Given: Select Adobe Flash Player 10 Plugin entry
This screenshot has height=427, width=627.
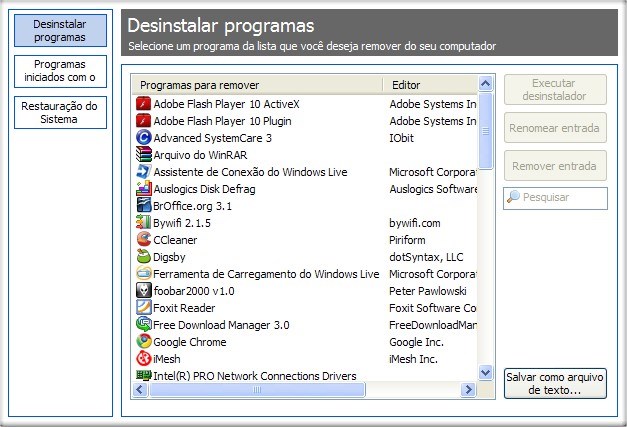Looking at the screenshot, I should point(222,121).
